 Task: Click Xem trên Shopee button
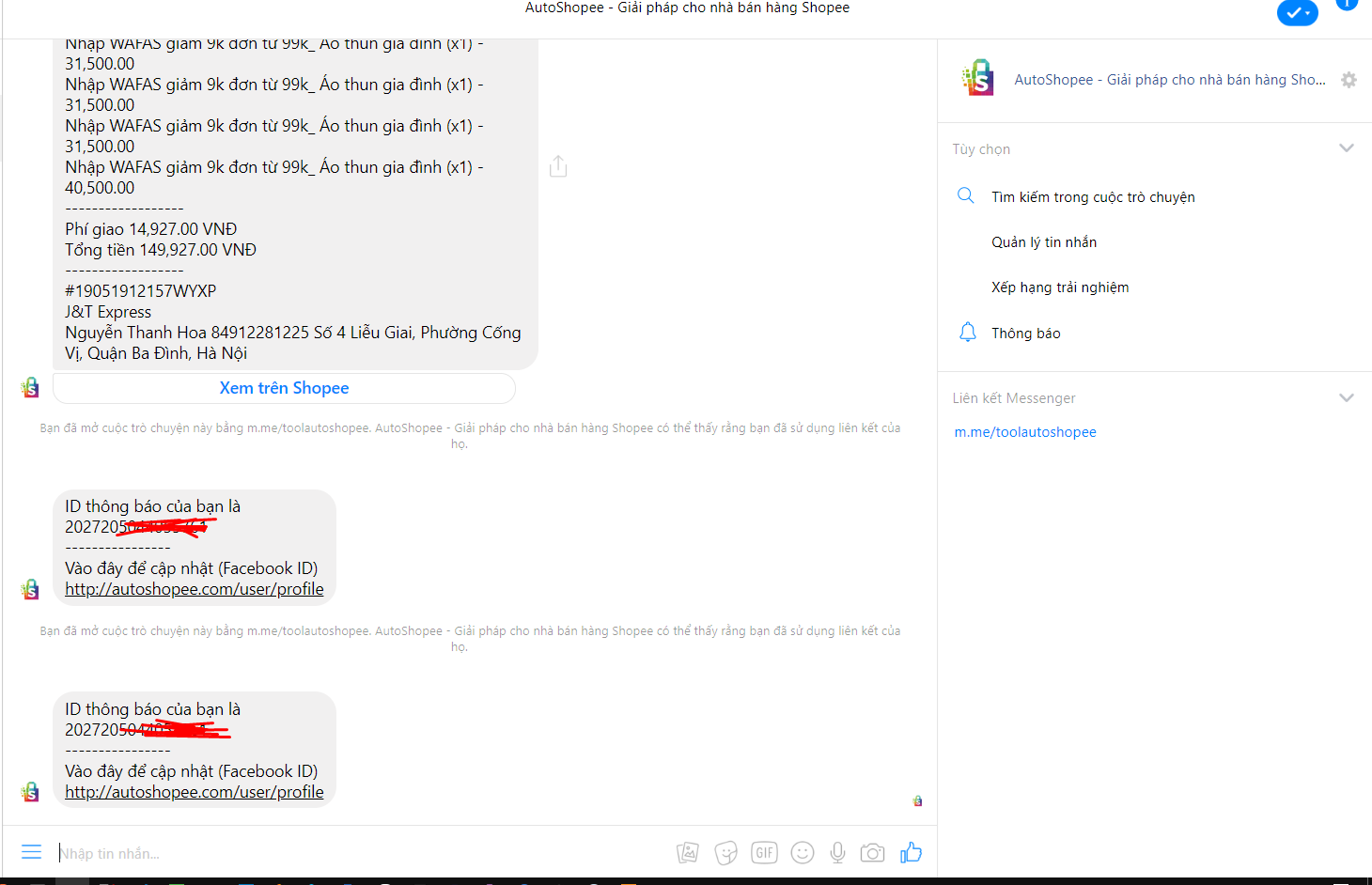(x=284, y=388)
